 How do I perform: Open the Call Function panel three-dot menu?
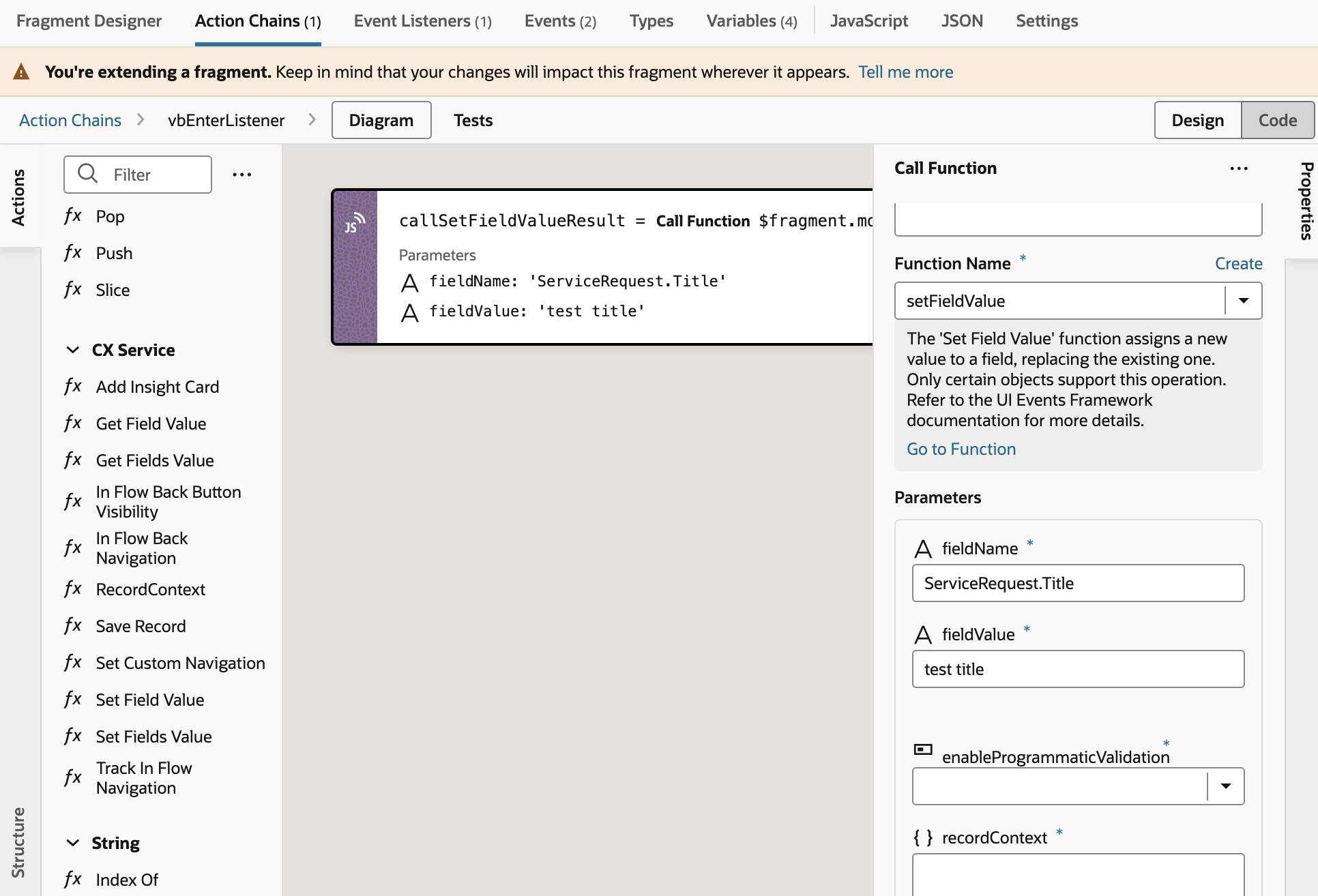[x=1239, y=168]
